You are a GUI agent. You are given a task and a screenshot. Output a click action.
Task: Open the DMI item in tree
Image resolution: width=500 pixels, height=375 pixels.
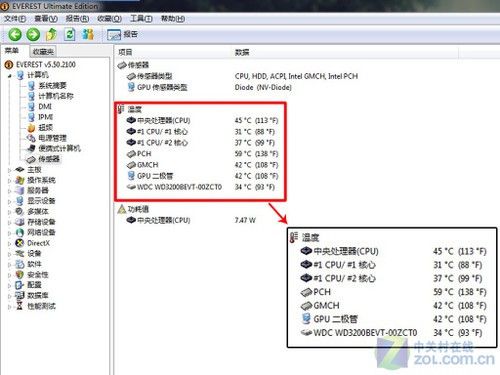pos(40,106)
